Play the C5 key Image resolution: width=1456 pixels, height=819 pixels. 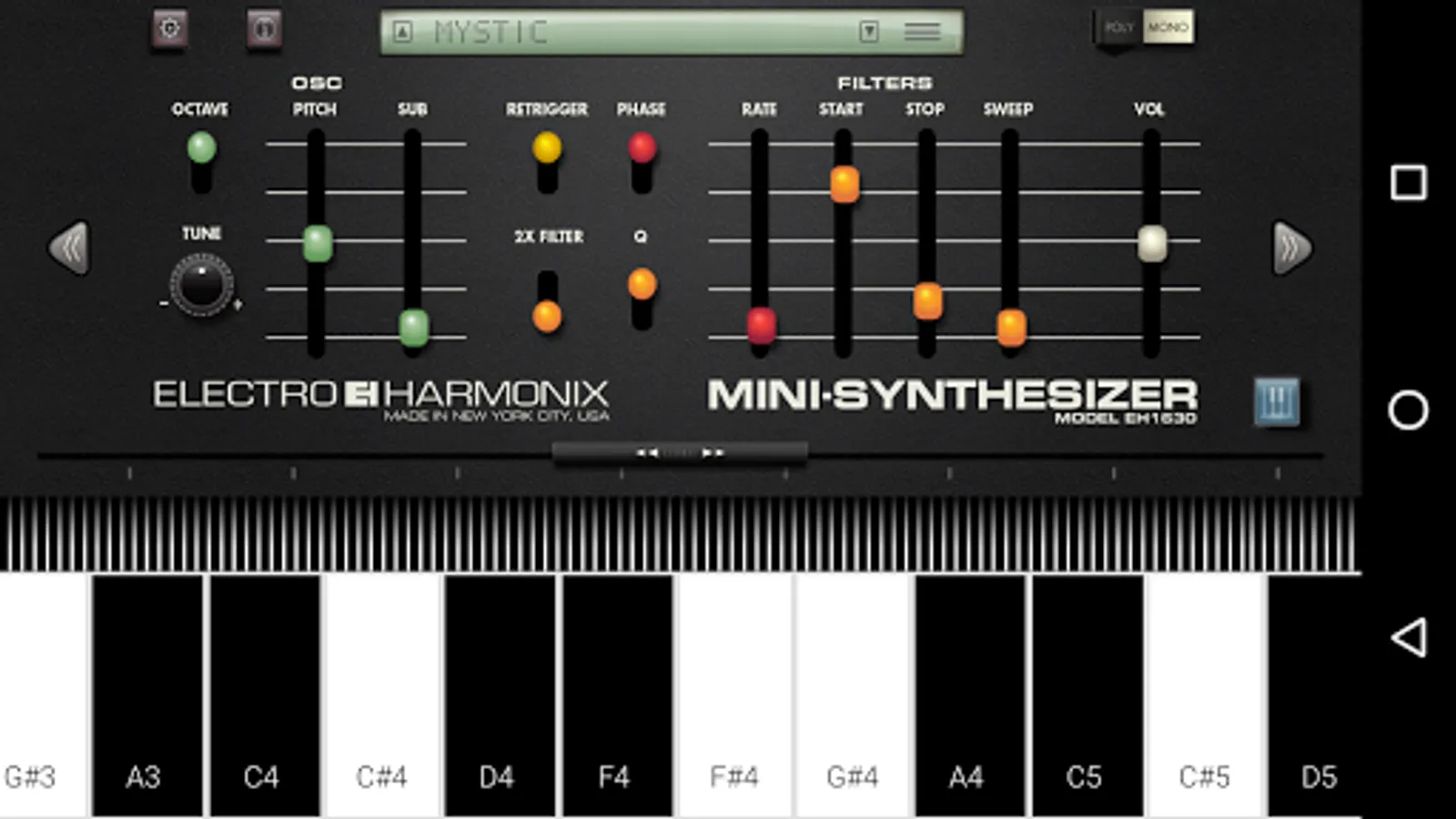click(x=1088, y=696)
